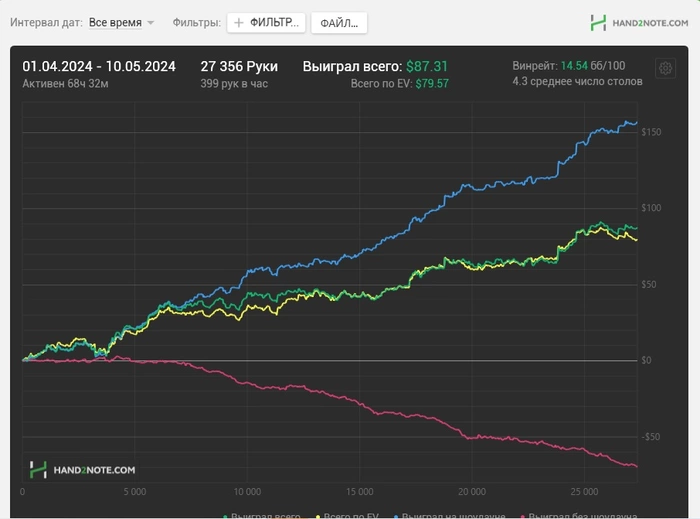Click the $50 y-axis label
Viewport: 700px width, 519px height.
(649, 285)
